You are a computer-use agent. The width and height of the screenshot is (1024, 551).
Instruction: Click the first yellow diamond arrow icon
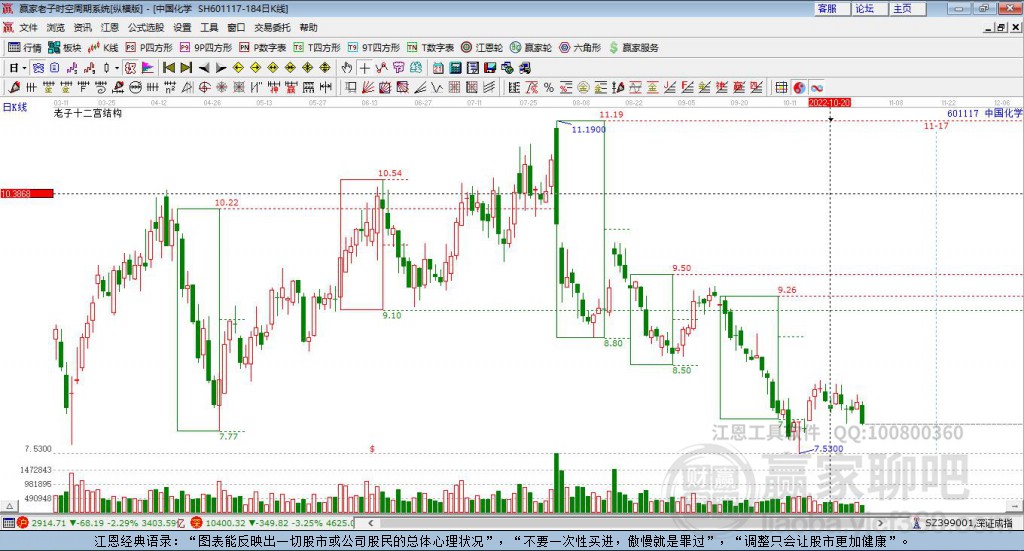[x=238, y=68]
